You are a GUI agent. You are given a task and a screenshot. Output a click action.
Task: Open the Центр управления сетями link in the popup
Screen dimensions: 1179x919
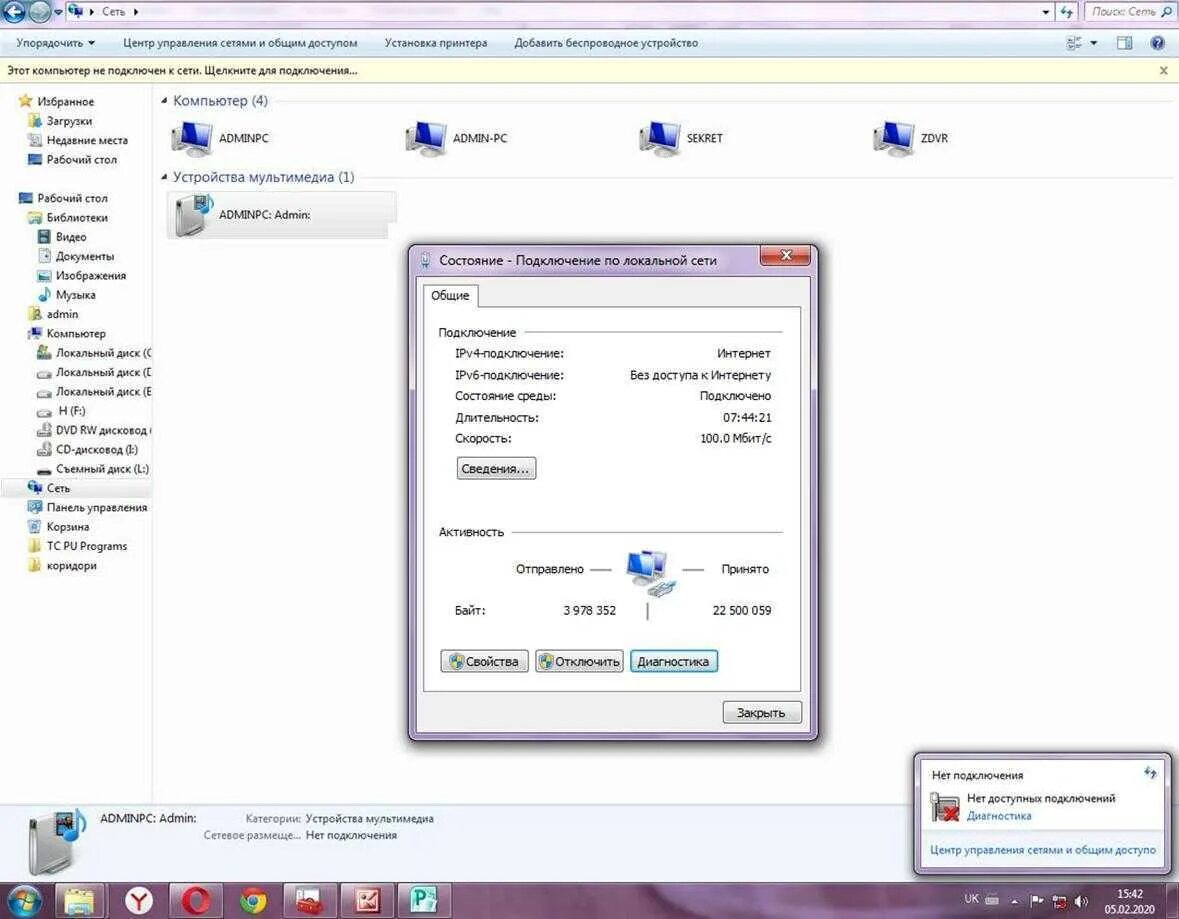(x=1042, y=850)
